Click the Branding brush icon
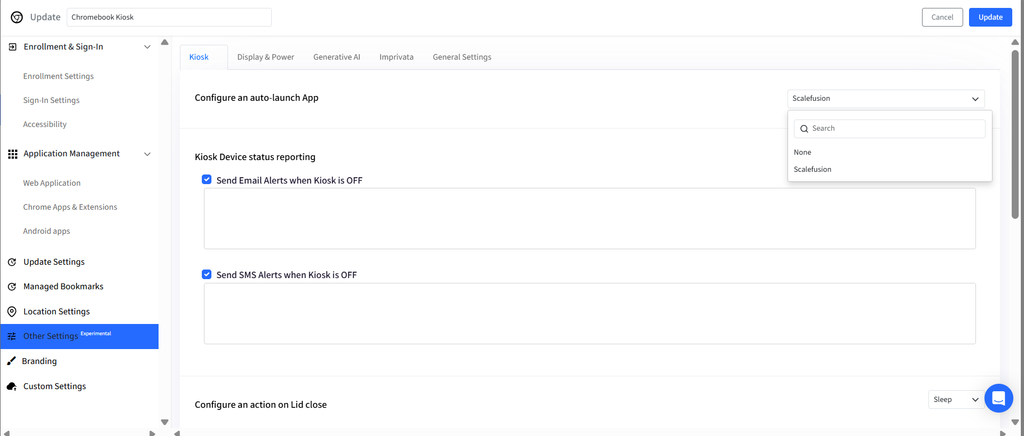 pyautogui.click(x=12, y=361)
